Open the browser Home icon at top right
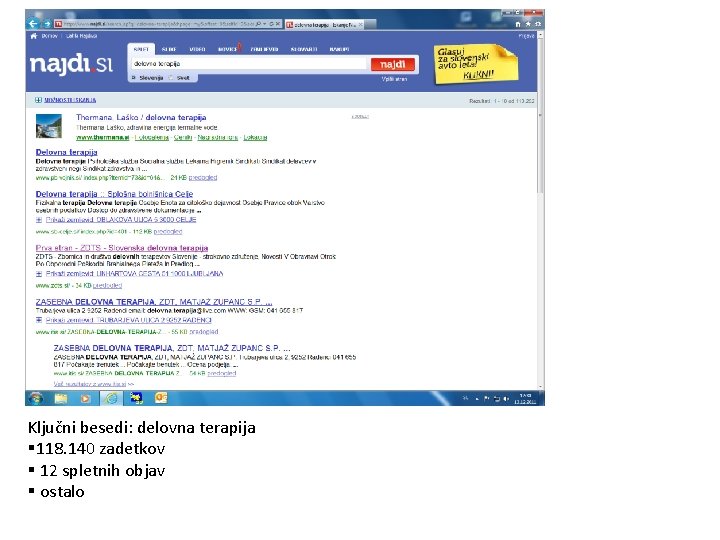This screenshot has width=720, height=540. pos(518,24)
